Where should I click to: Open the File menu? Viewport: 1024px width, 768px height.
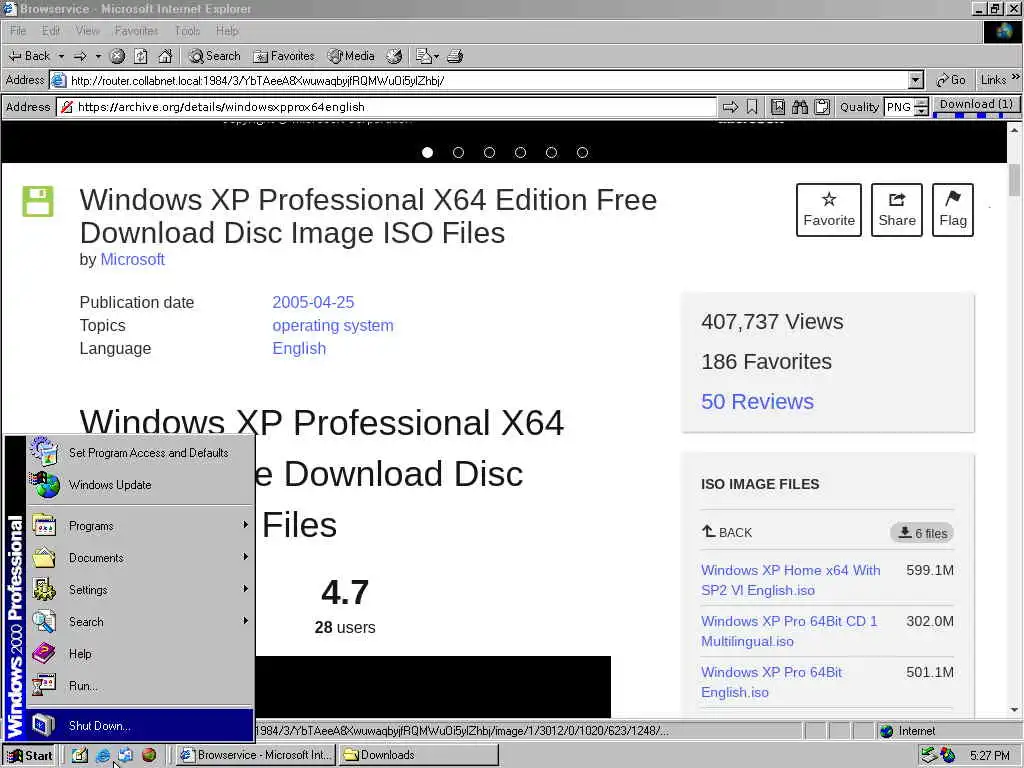point(18,31)
